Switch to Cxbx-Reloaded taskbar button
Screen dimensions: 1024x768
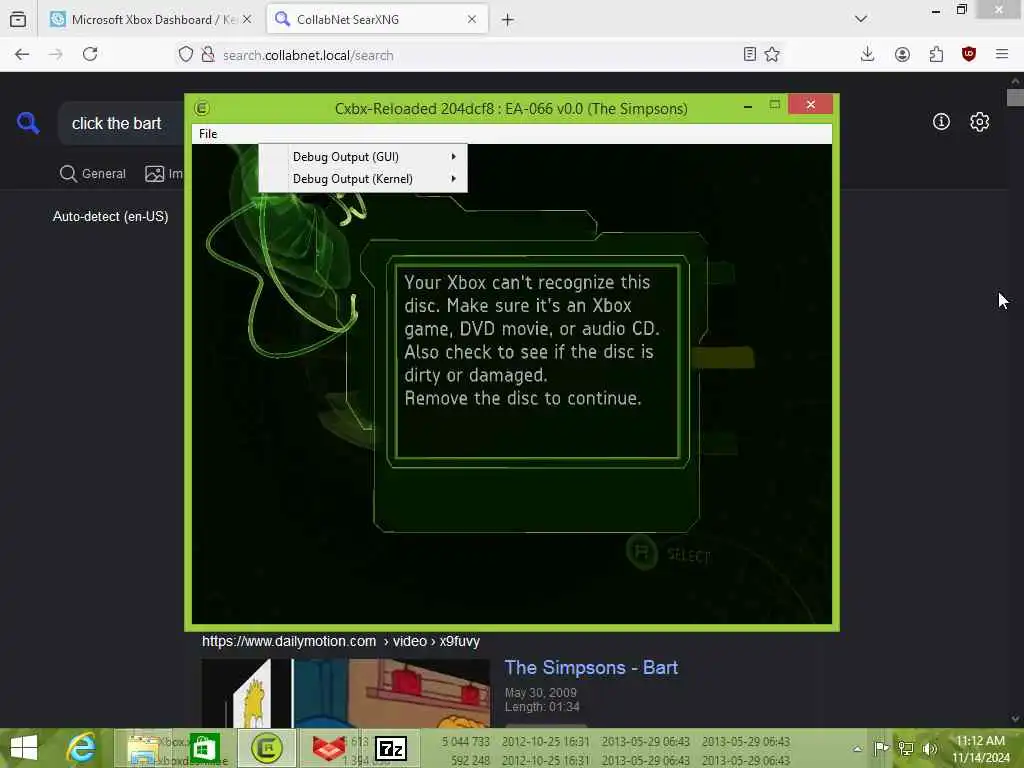(x=266, y=748)
